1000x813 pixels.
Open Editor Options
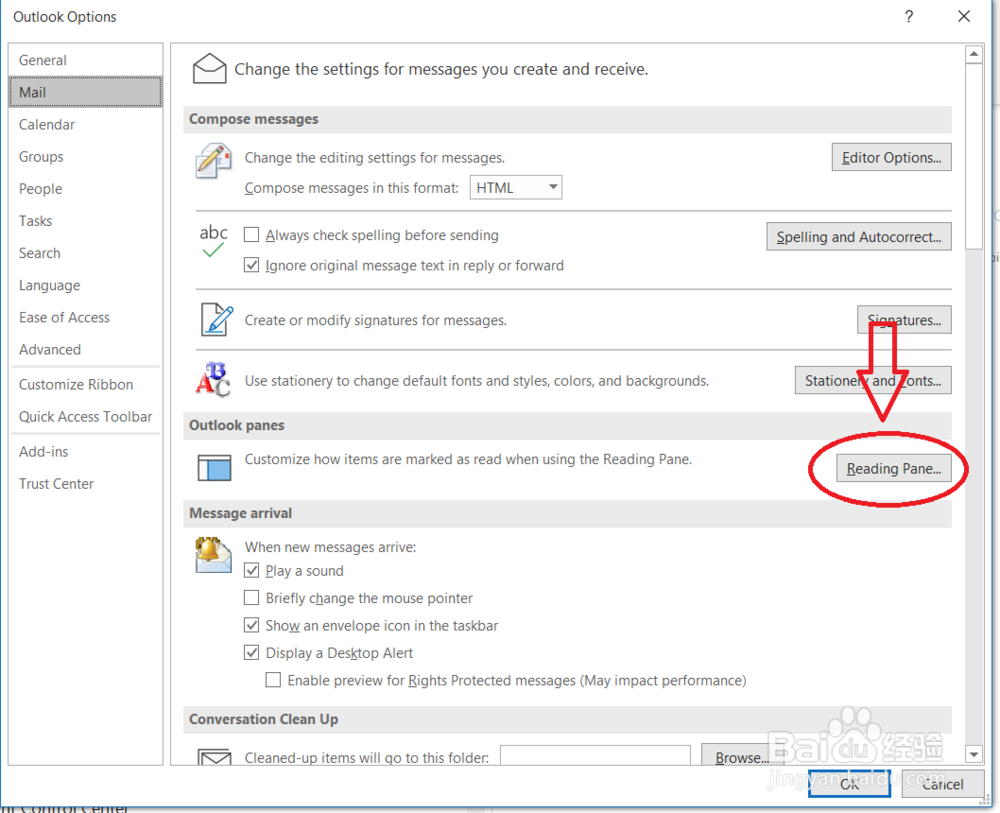tap(891, 157)
